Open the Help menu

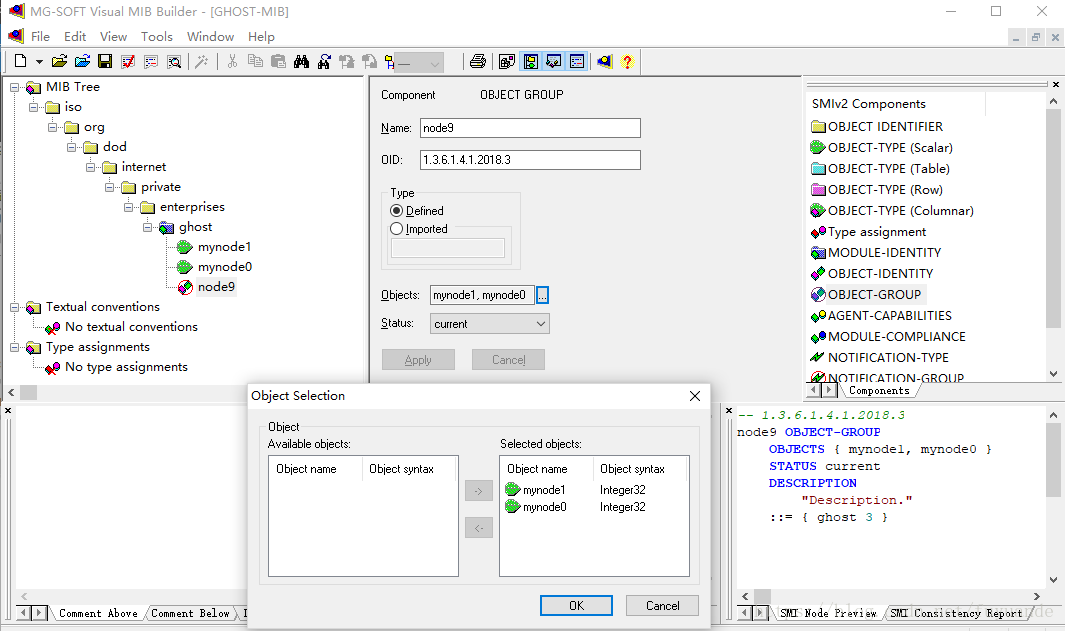pos(261,37)
